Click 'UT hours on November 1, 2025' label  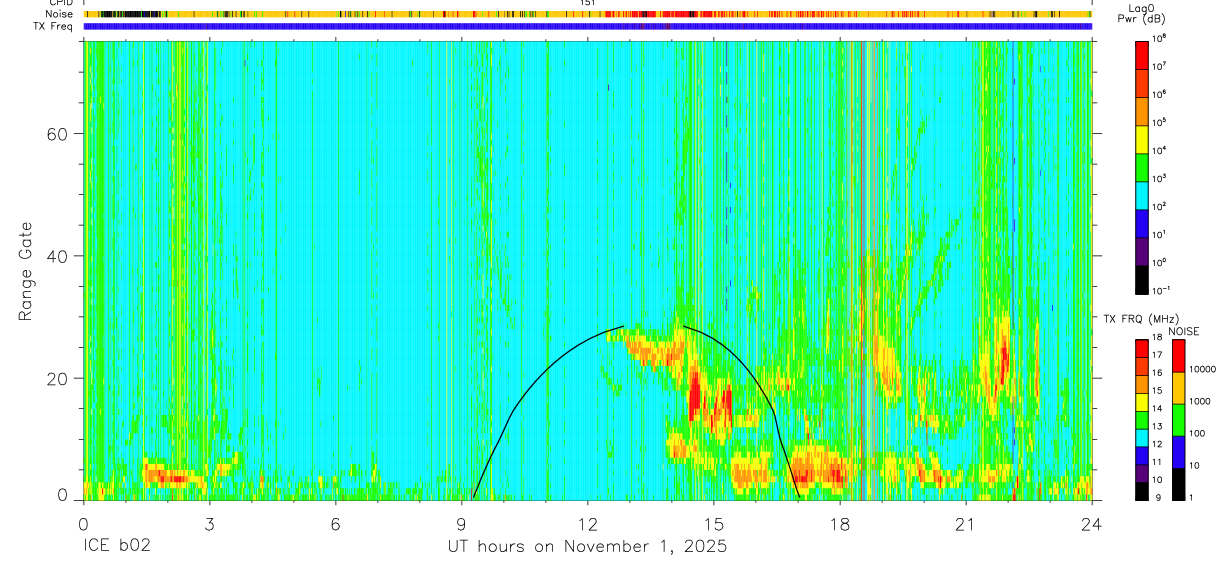click(587, 547)
